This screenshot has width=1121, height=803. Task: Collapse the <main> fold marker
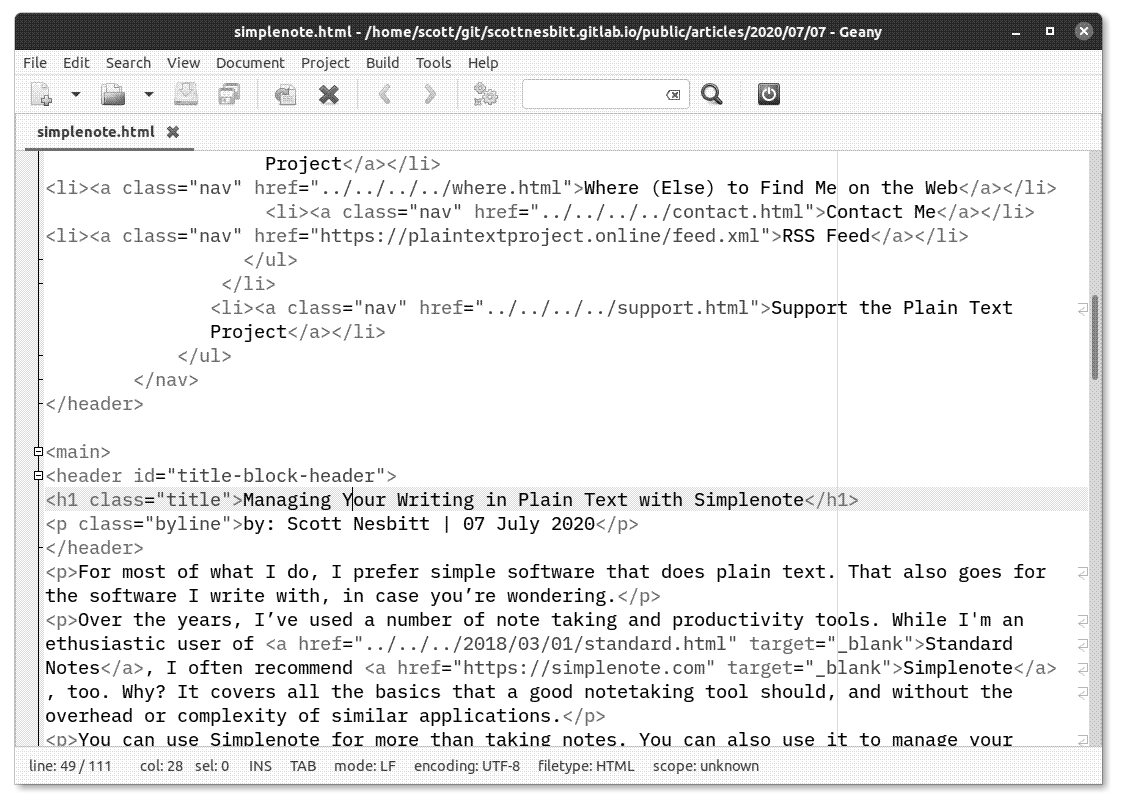point(39,452)
